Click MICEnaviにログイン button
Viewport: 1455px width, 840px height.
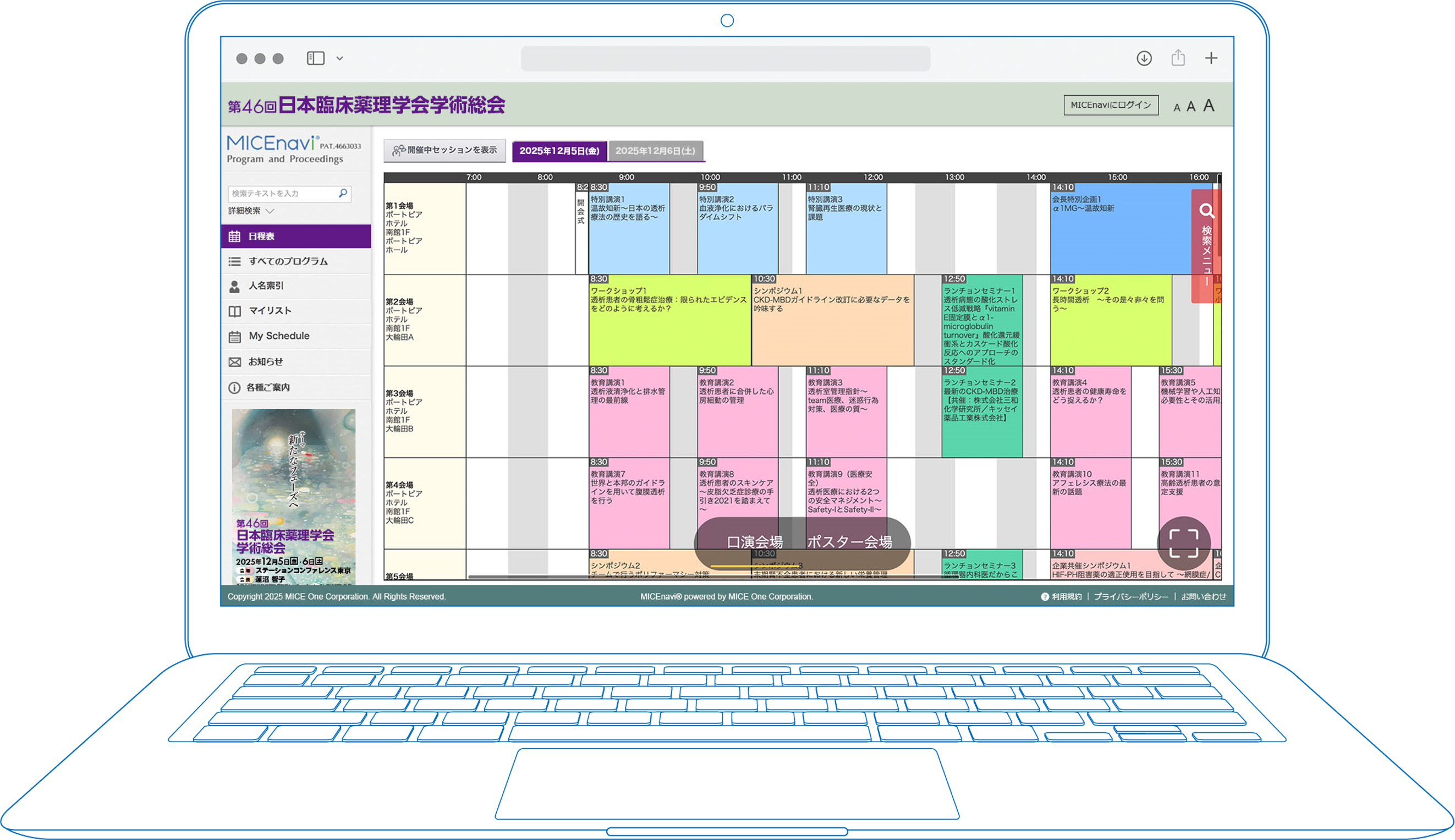coord(1111,105)
